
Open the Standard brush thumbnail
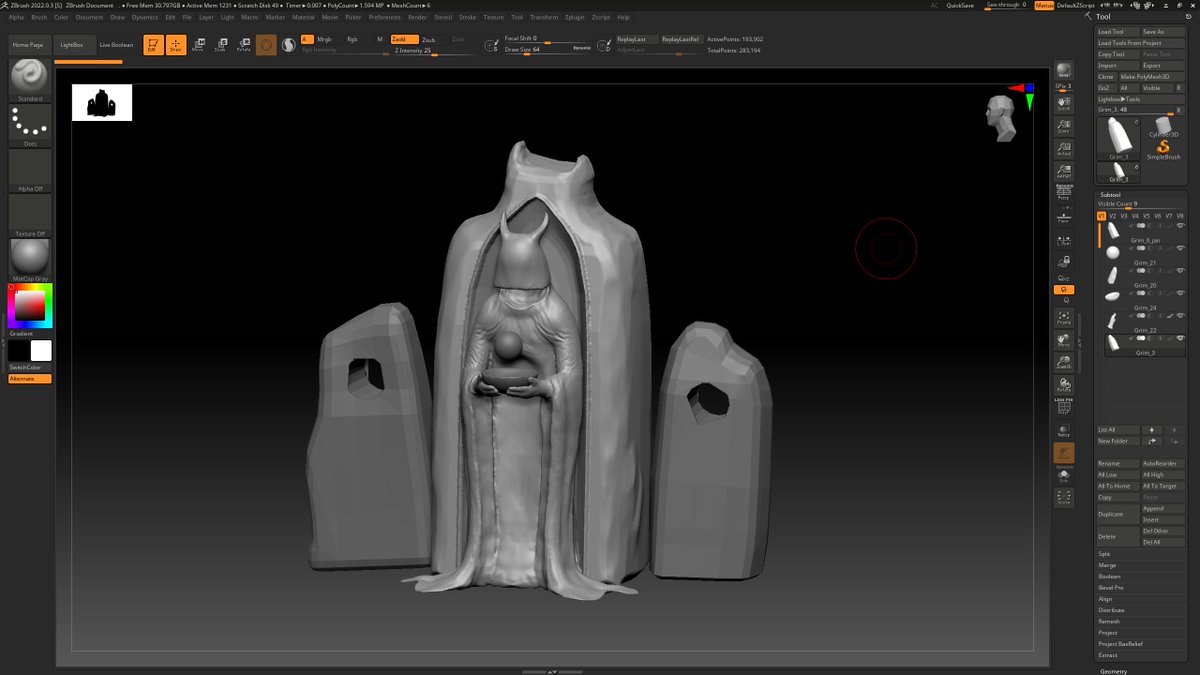click(30, 80)
